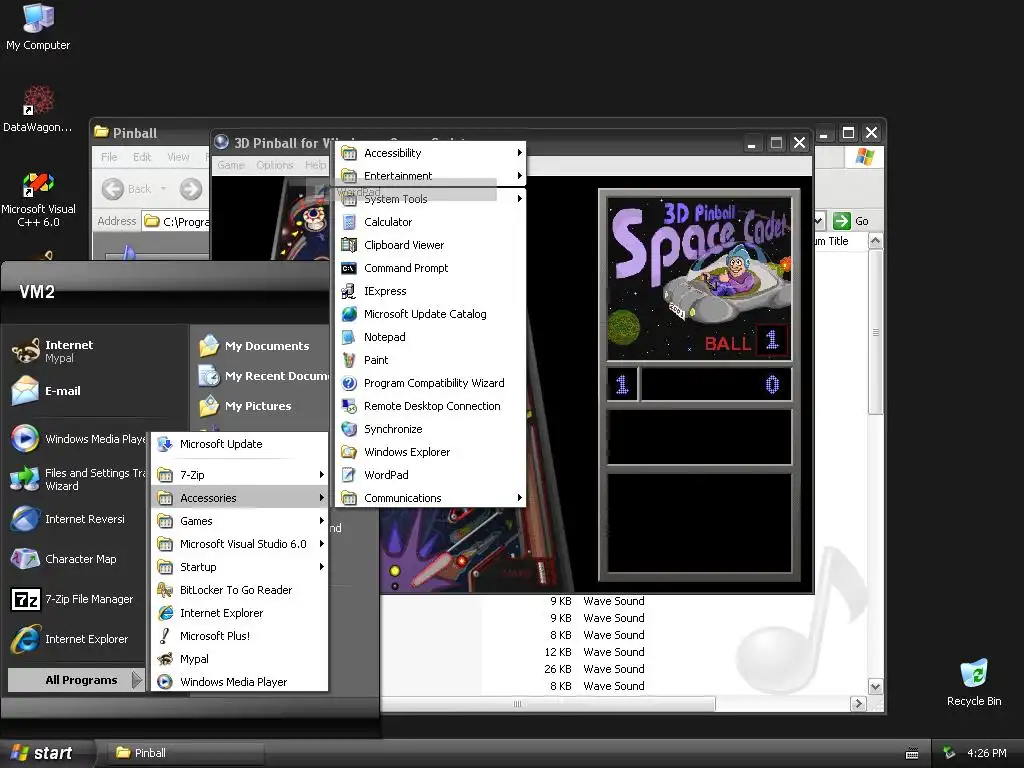Viewport: 1024px width, 768px height.
Task: Open Clipboard Viewer in the Accessories menu
Action: (x=431, y=245)
